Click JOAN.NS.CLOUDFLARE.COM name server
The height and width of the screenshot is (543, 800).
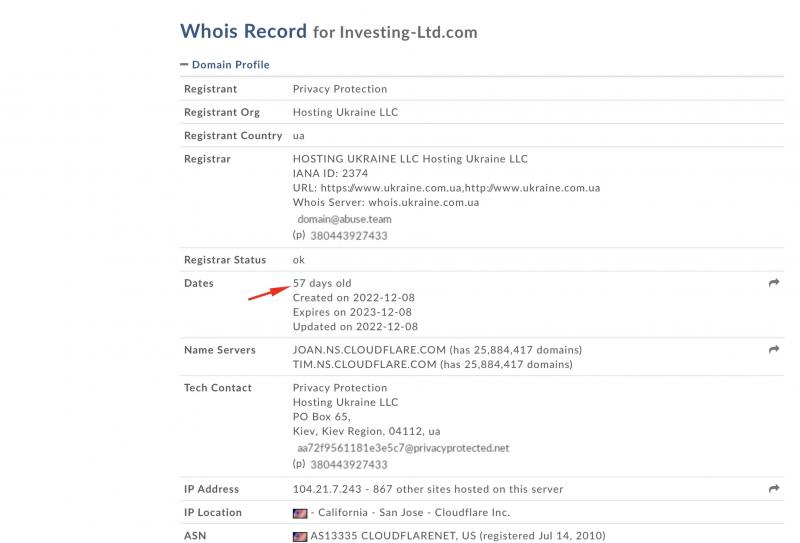[369, 350]
